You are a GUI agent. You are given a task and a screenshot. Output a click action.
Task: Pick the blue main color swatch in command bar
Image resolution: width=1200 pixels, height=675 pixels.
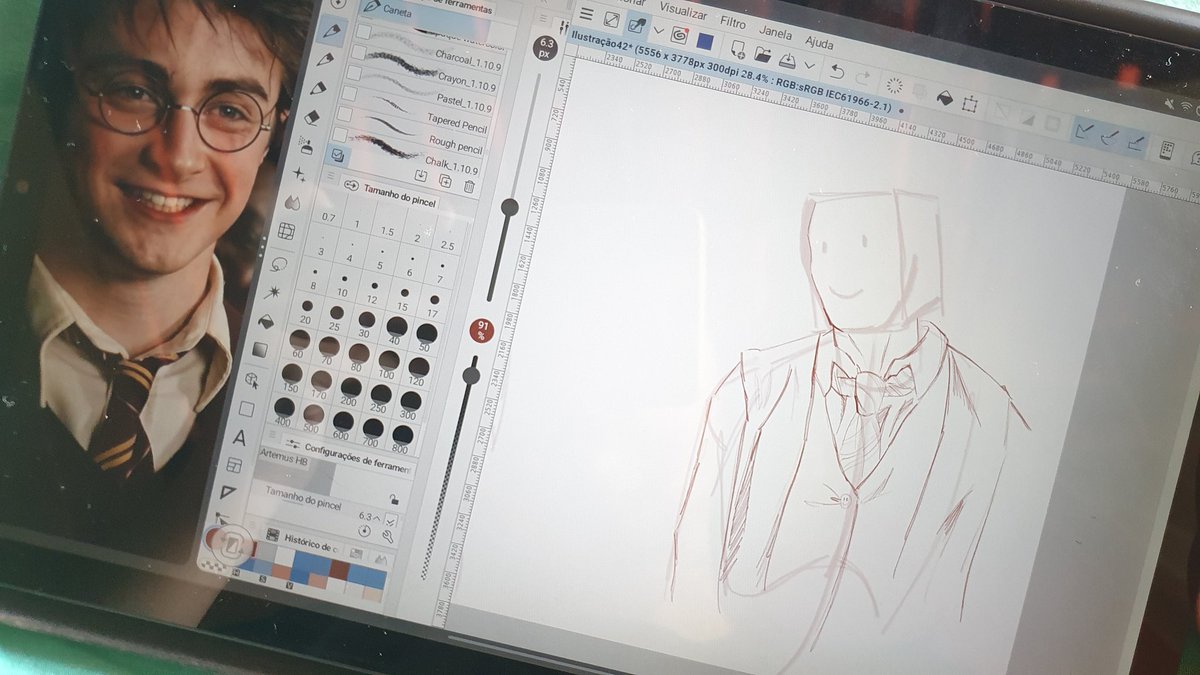pyautogui.click(x=705, y=41)
